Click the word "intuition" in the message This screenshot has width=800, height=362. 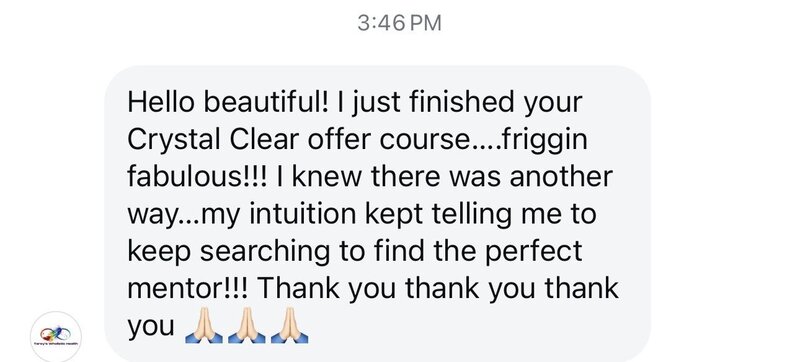pyautogui.click(x=303, y=214)
